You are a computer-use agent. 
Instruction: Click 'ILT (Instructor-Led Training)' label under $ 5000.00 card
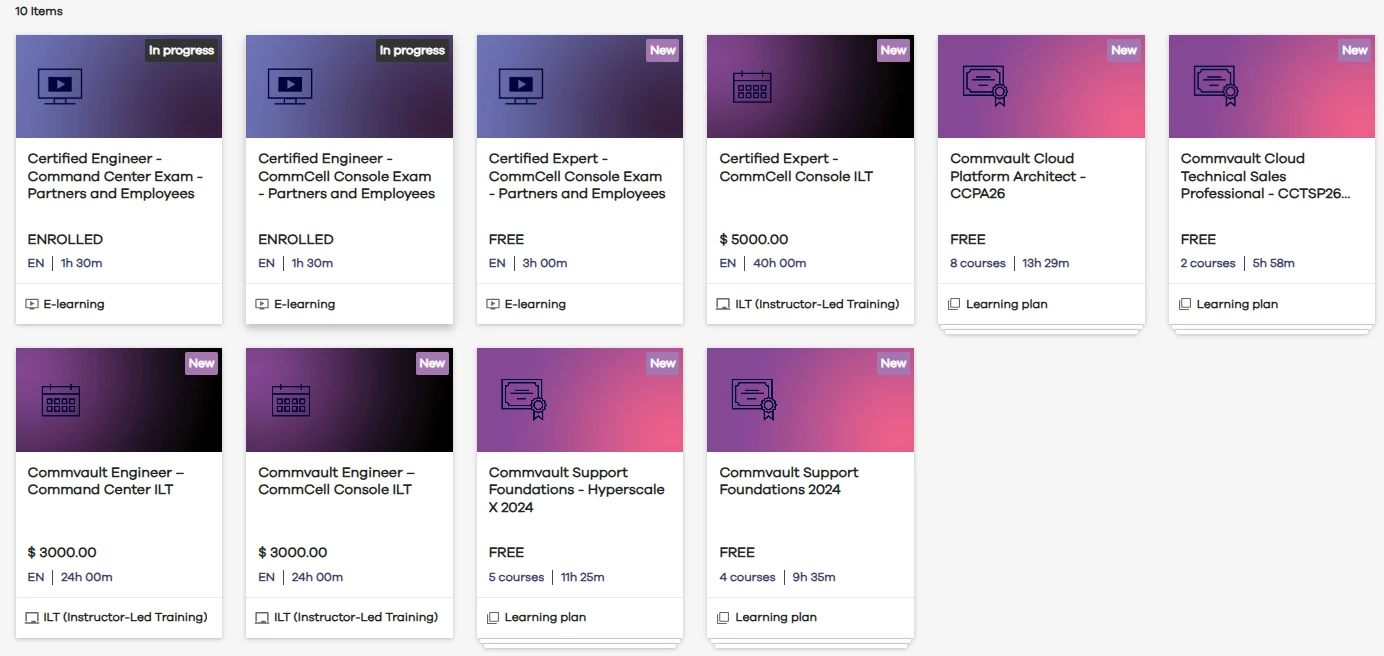pos(817,304)
